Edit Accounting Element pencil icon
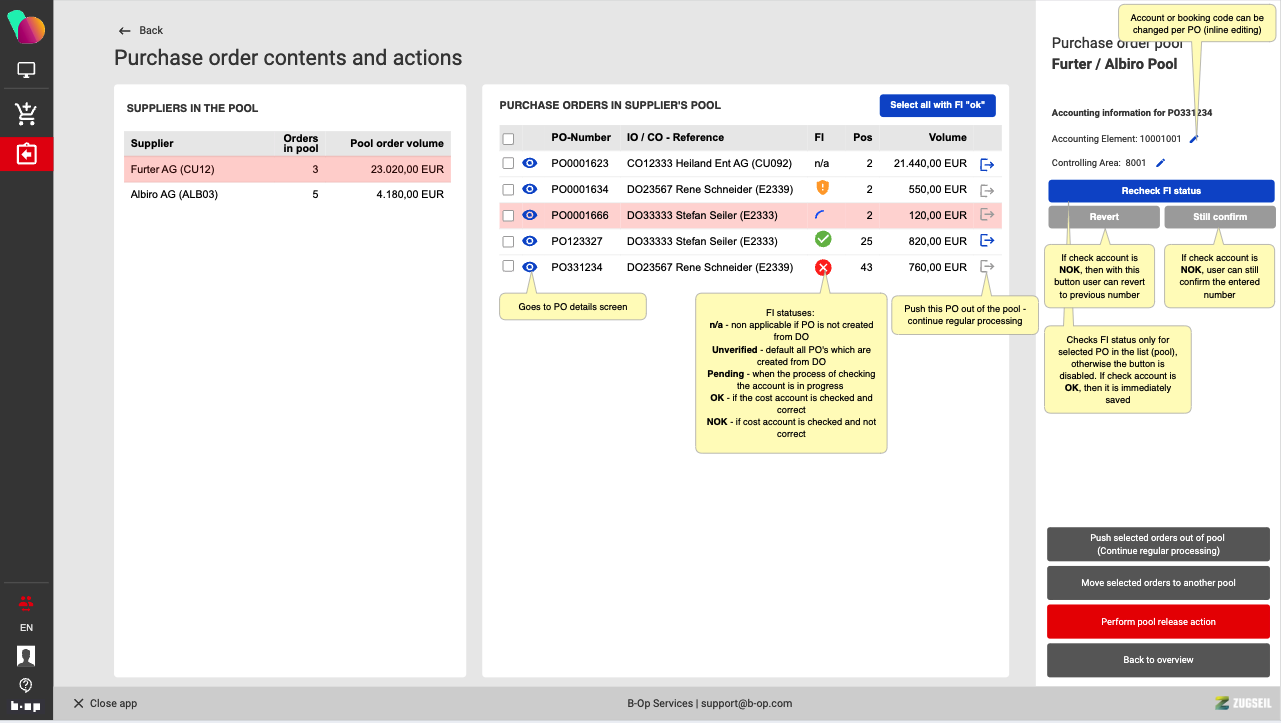The height and width of the screenshot is (723, 1281). pyautogui.click(x=1193, y=139)
